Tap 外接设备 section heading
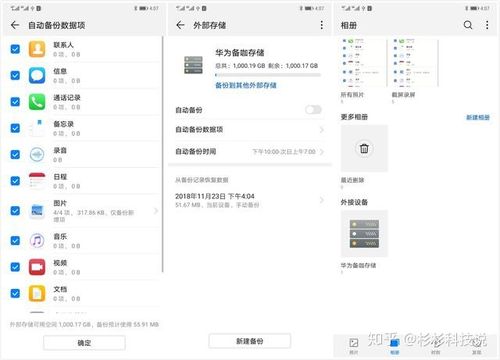This screenshot has width=500, height=360. (x=354, y=202)
